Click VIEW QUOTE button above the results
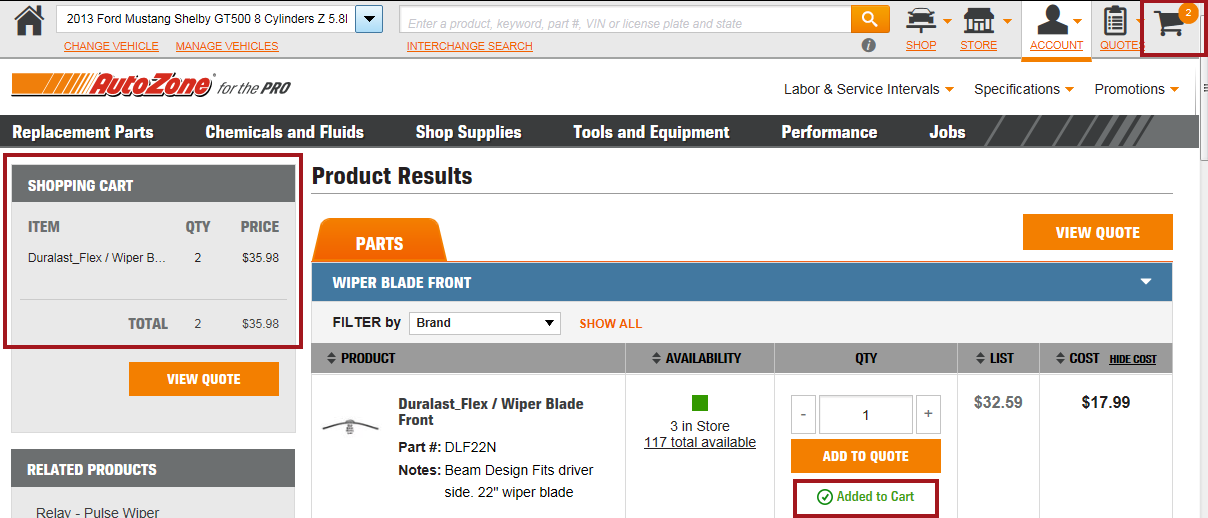Image resolution: width=1208 pixels, height=518 pixels. pyautogui.click(x=1097, y=232)
